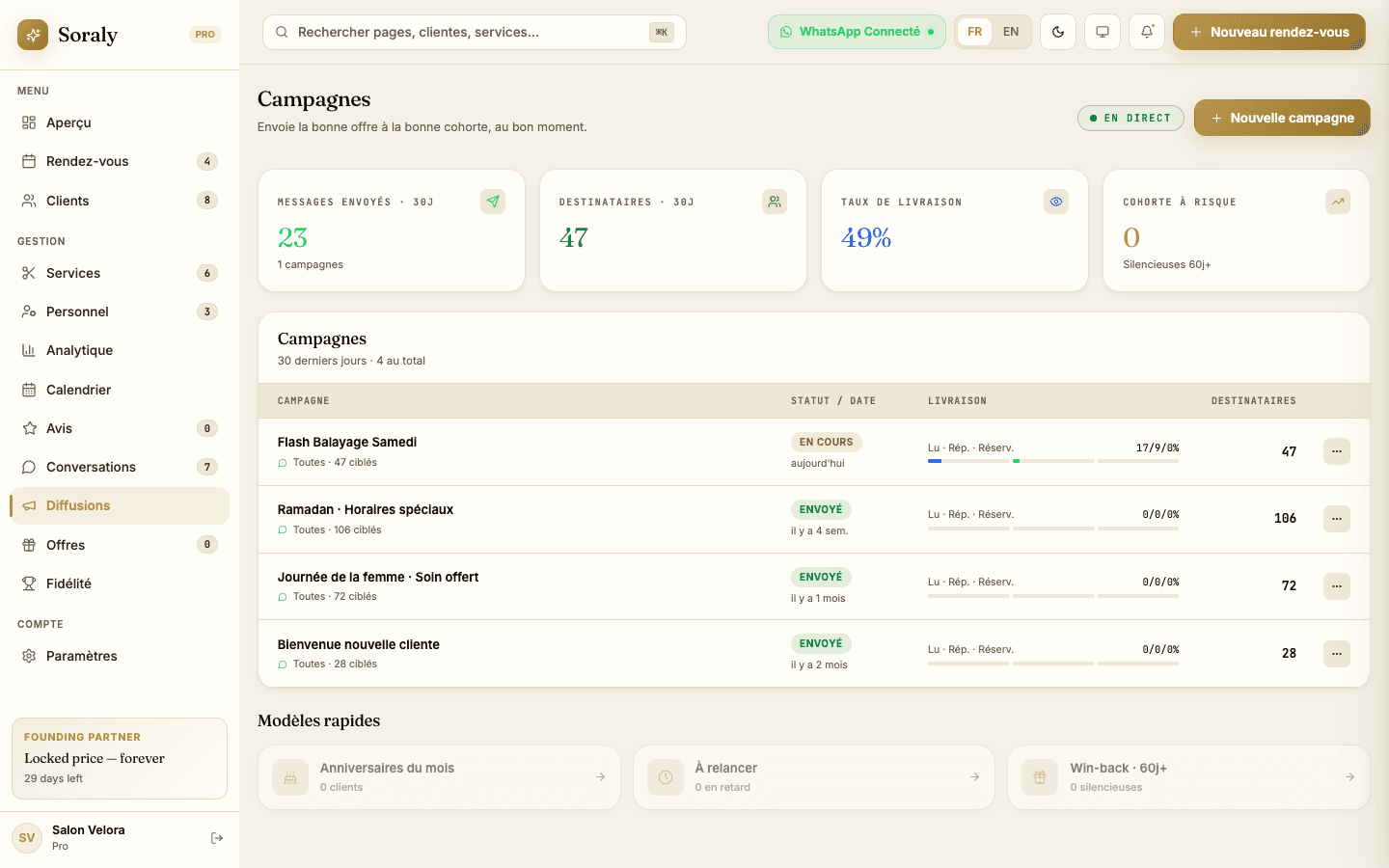Create a Nouvelle campagne
Screen dimensions: 1389x868
tap(1282, 118)
